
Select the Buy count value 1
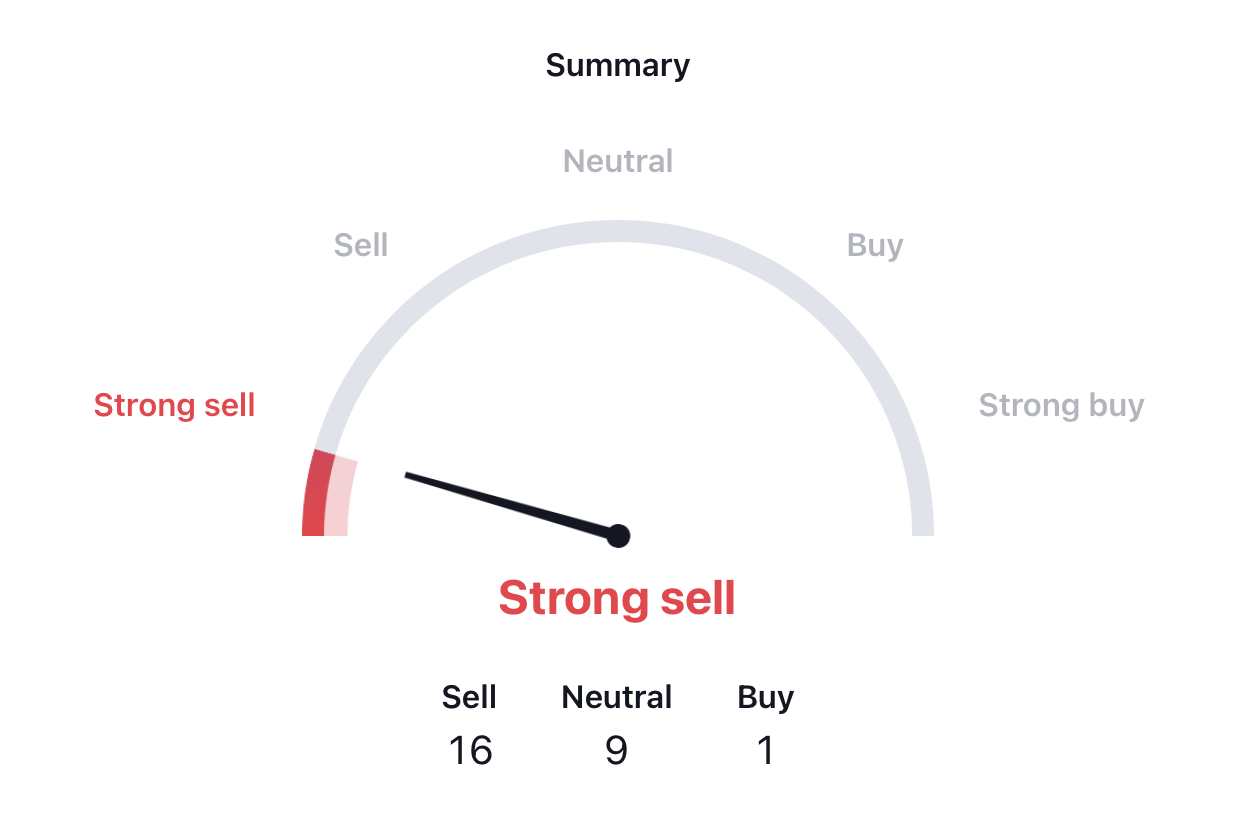coord(765,750)
